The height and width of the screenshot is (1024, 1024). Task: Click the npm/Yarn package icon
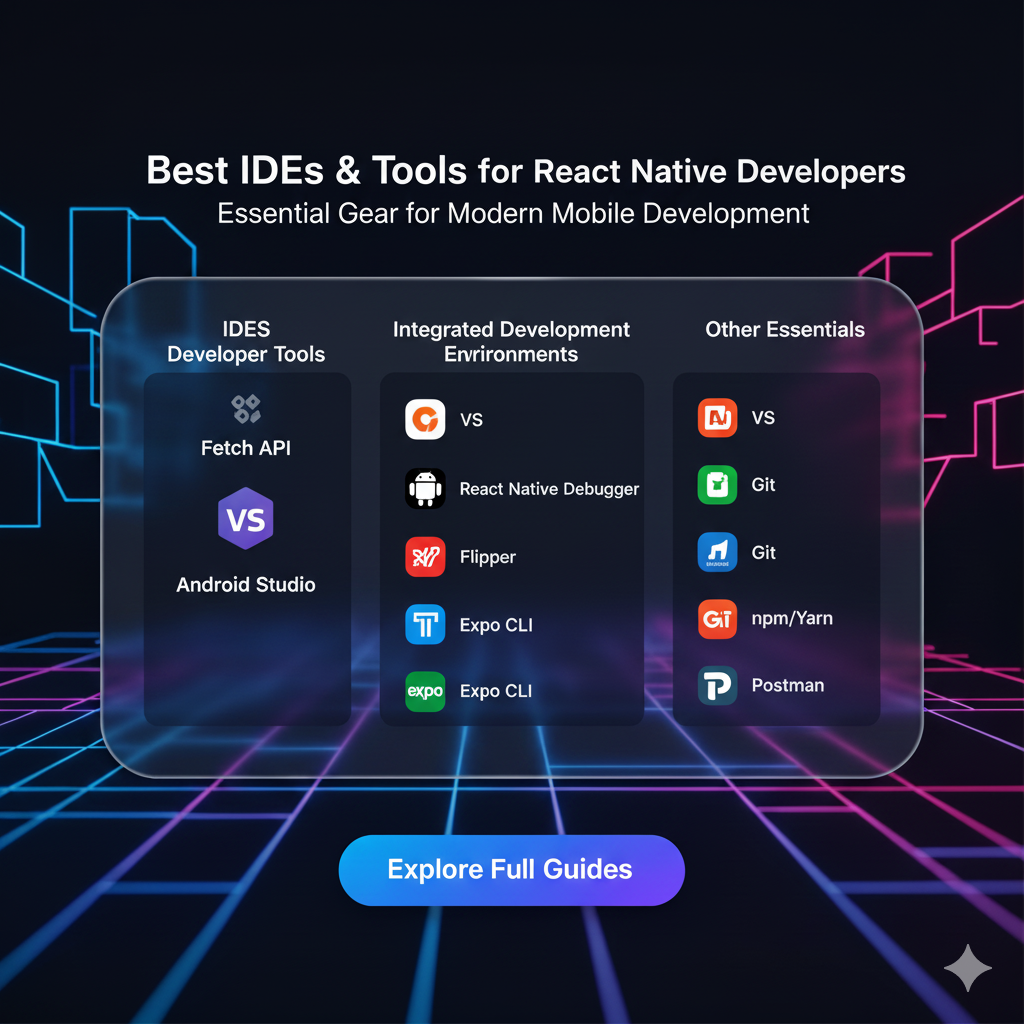(x=716, y=619)
